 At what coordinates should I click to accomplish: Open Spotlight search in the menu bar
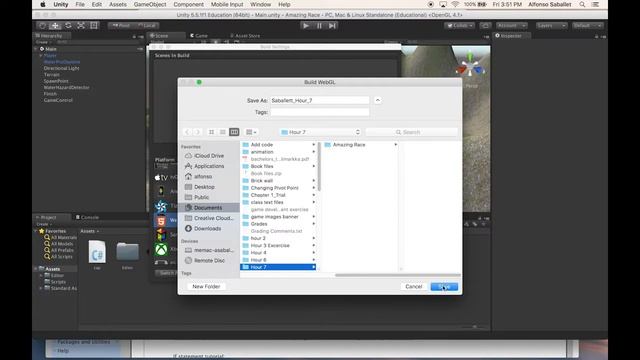tap(582, 4)
